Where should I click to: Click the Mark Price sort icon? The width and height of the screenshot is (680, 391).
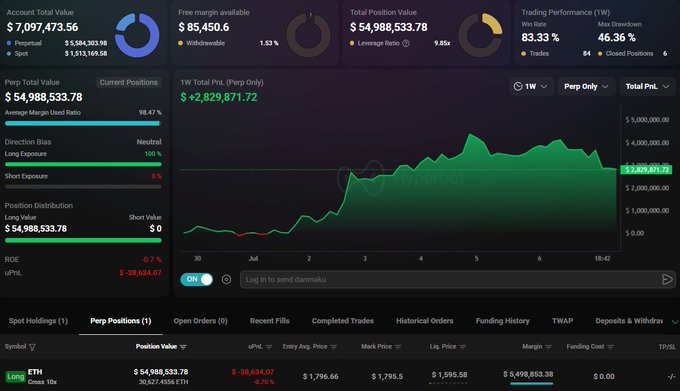pyautogui.click(x=398, y=347)
